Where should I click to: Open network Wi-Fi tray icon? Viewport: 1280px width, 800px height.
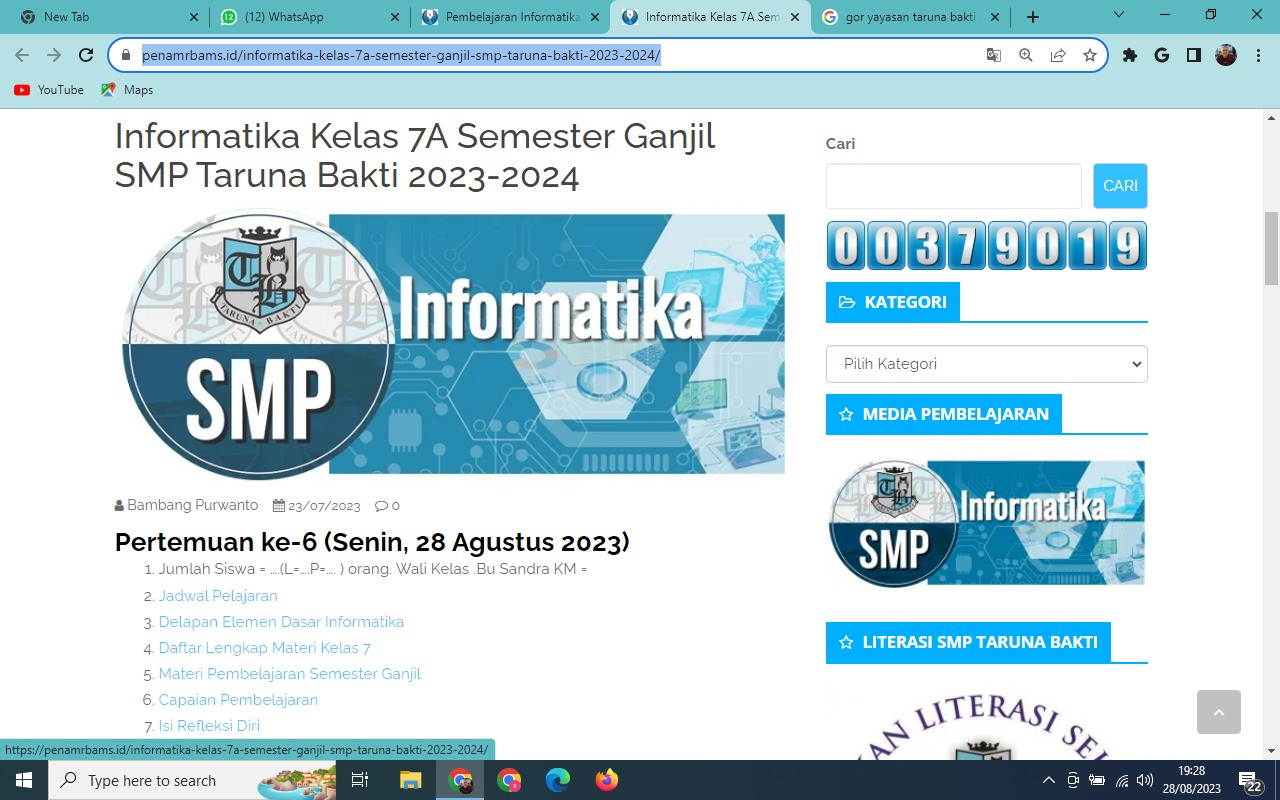click(1122, 780)
